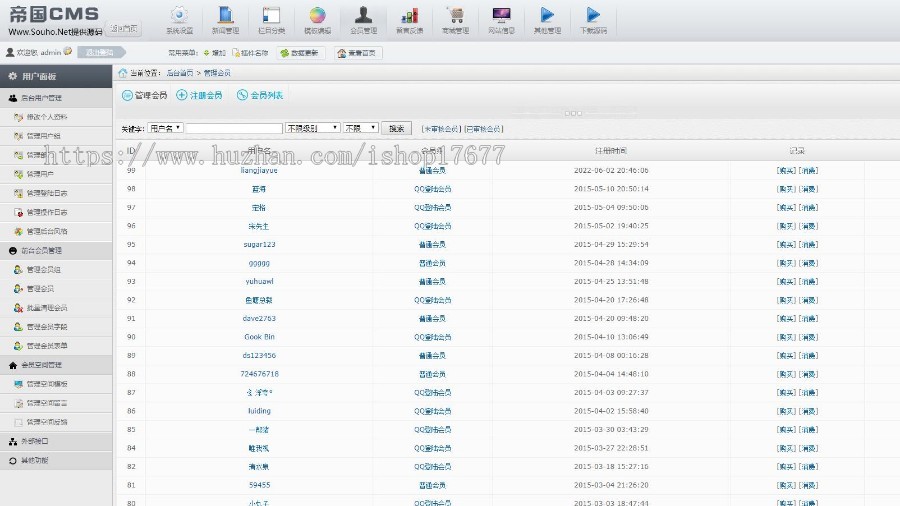Open the 不限 filter dropdown beside search
The width and height of the screenshot is (900, 506).
click(360, 128)
